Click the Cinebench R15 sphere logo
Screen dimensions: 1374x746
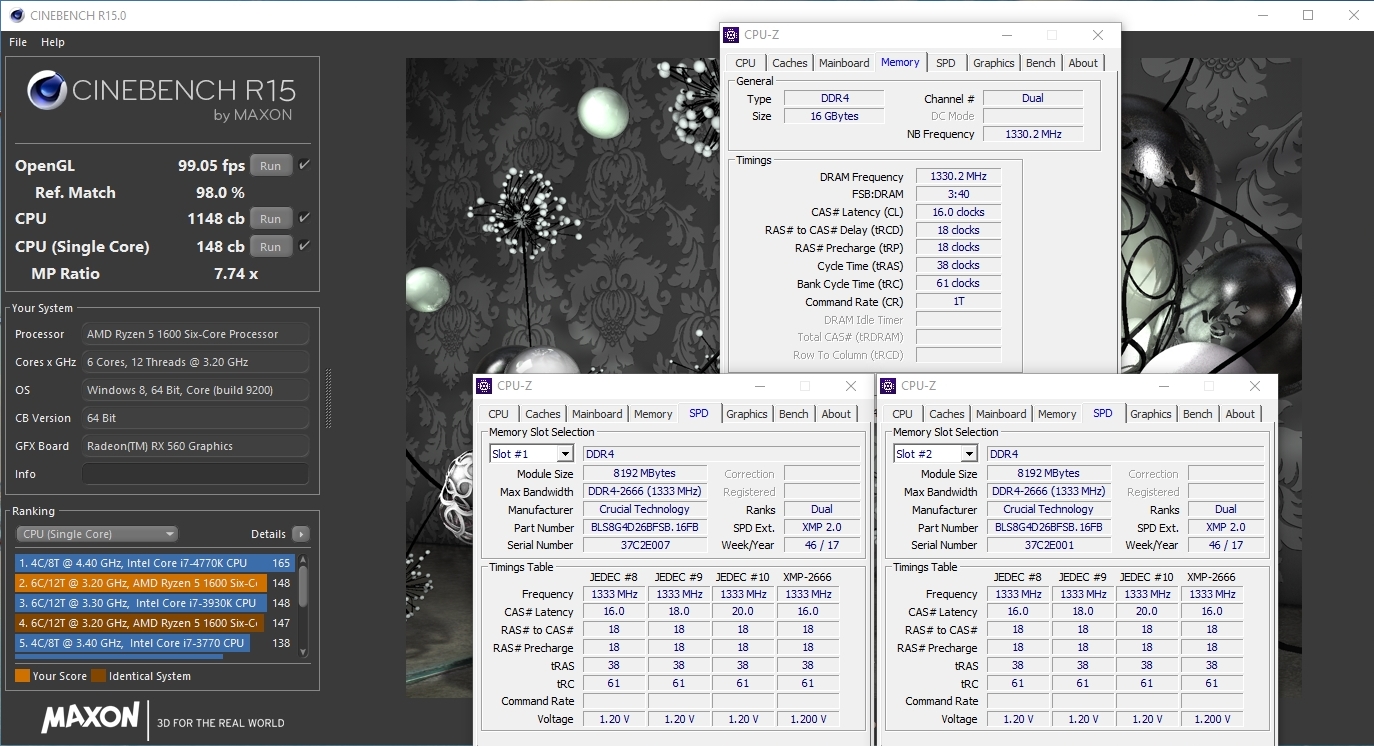click(x=47, y=91)
